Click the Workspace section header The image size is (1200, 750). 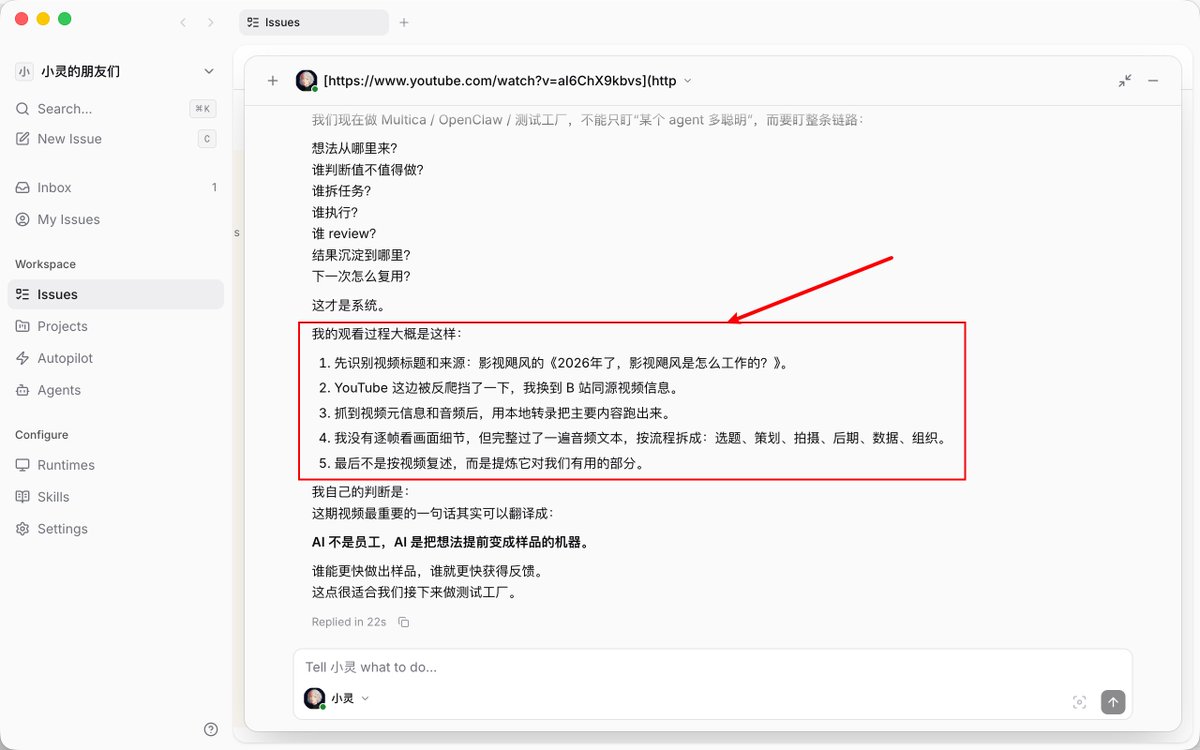tap(45, 264)
